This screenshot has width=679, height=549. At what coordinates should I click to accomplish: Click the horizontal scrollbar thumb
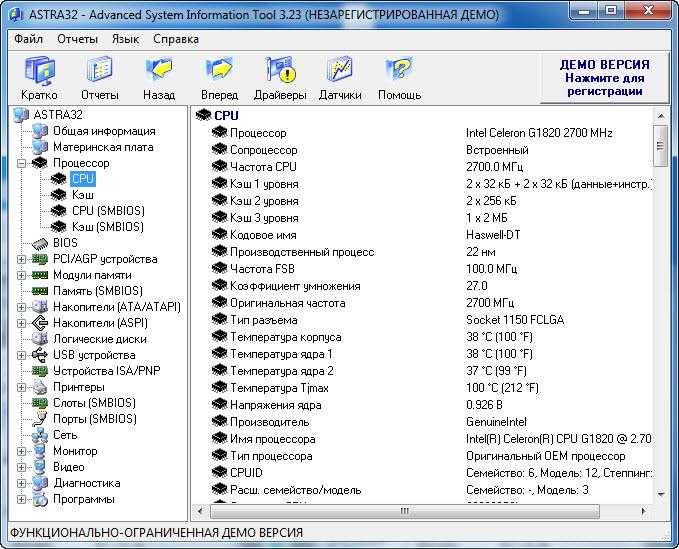(405, 511)
